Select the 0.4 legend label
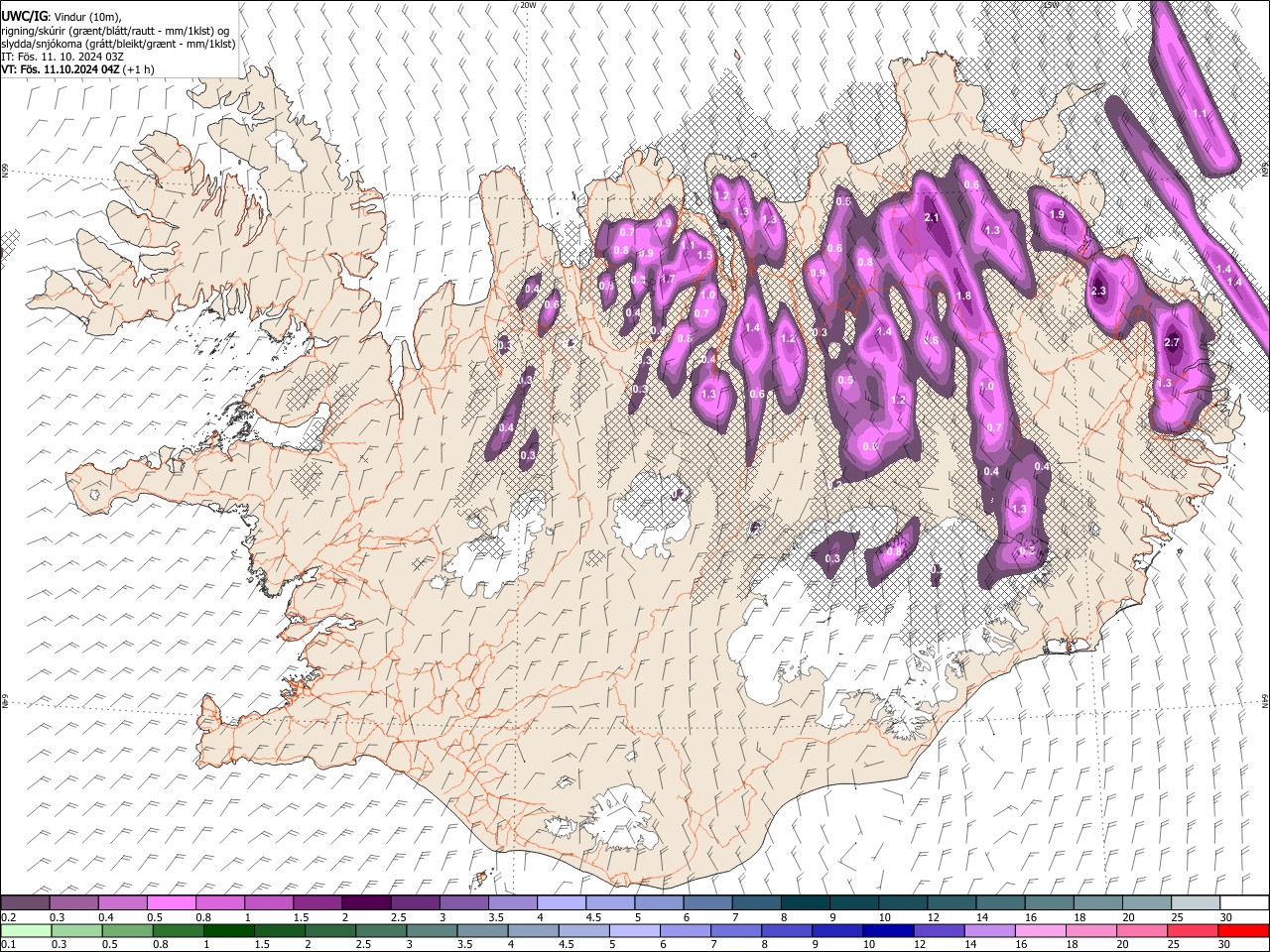1270x952 pixels. pos(105,917)
